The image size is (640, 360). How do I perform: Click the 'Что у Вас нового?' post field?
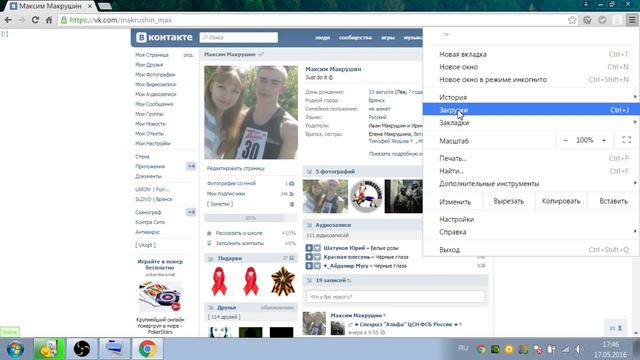395,297
